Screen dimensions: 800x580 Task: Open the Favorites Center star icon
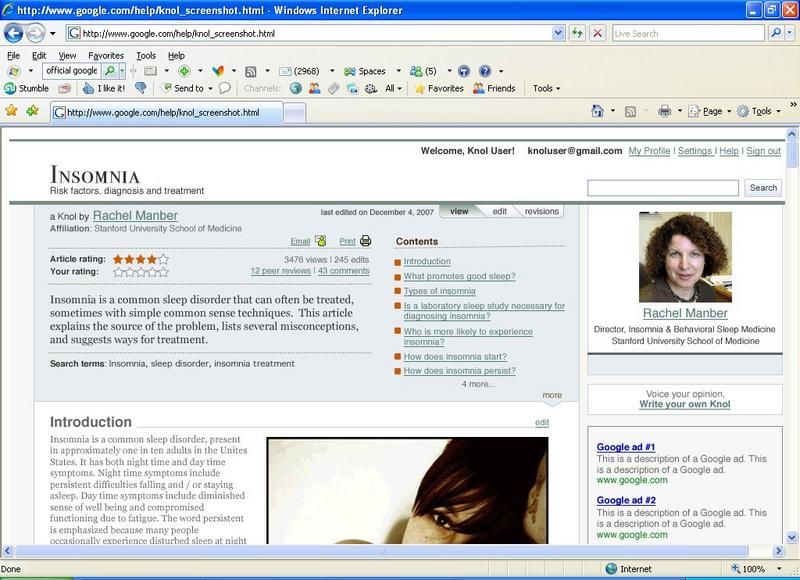point(12,111)
